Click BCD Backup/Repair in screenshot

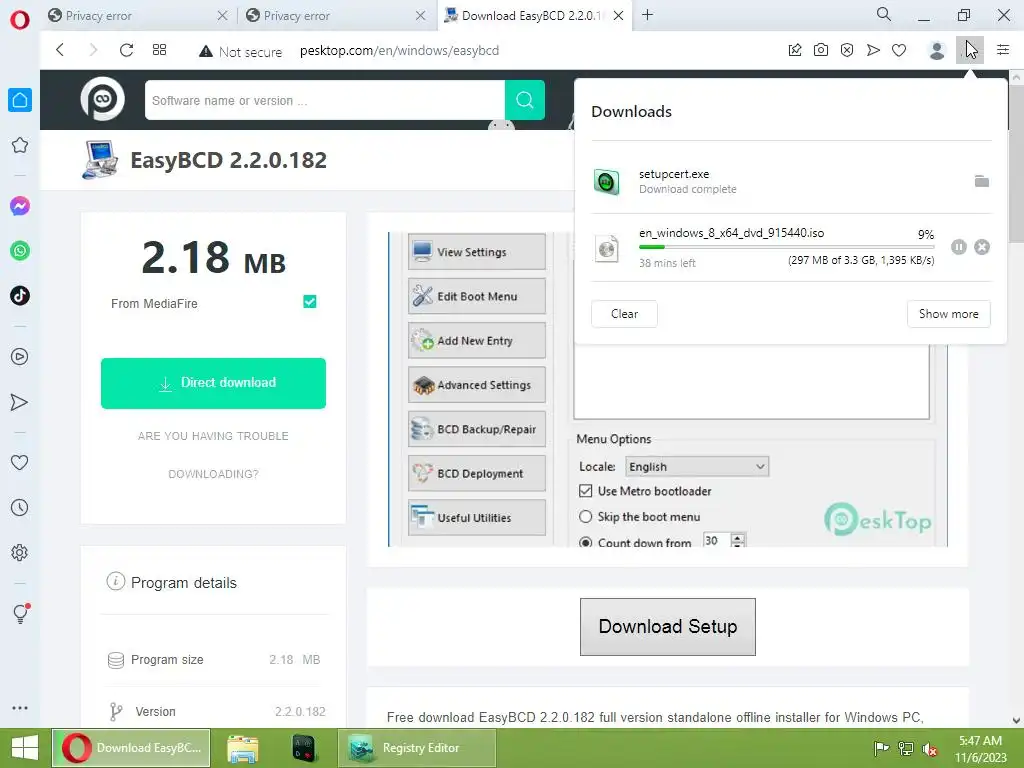477,429
